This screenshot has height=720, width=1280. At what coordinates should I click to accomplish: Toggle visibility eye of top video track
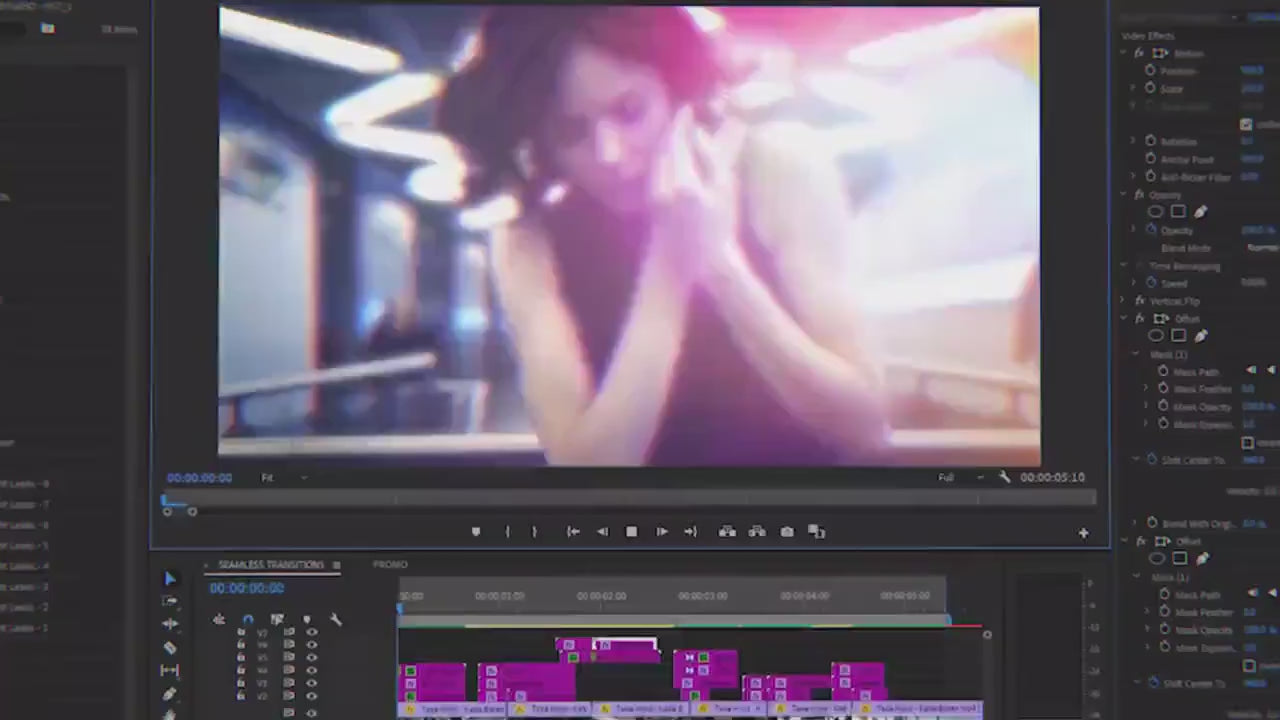coord(312,632)
